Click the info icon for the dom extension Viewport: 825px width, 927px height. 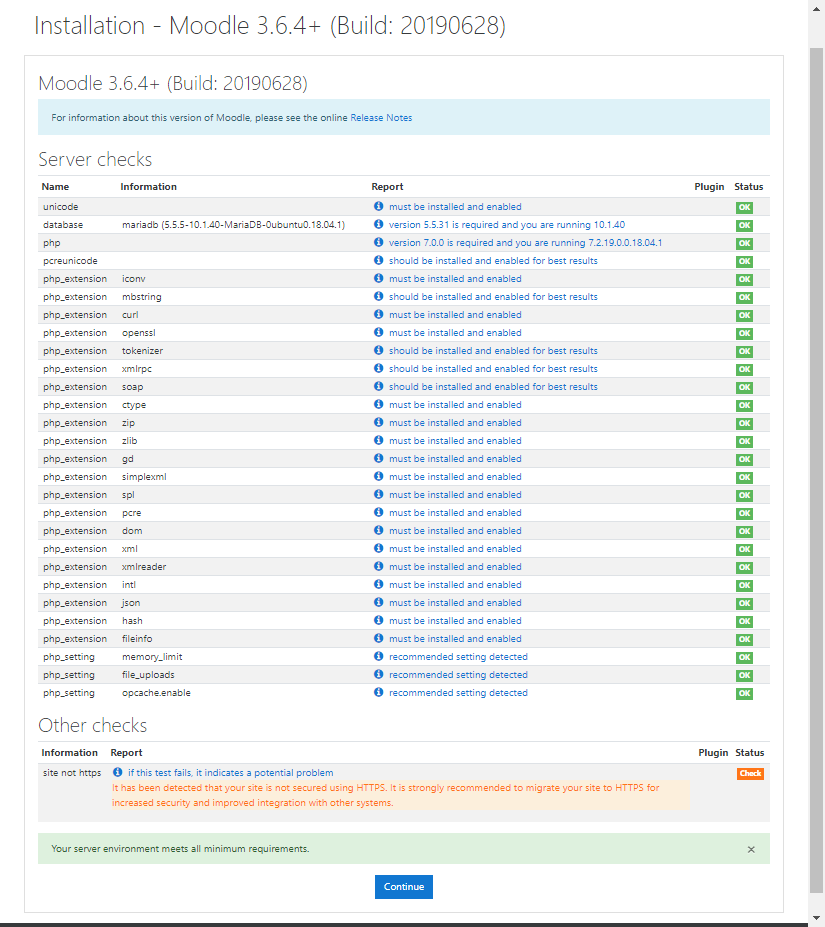click(x=378, y=530)
